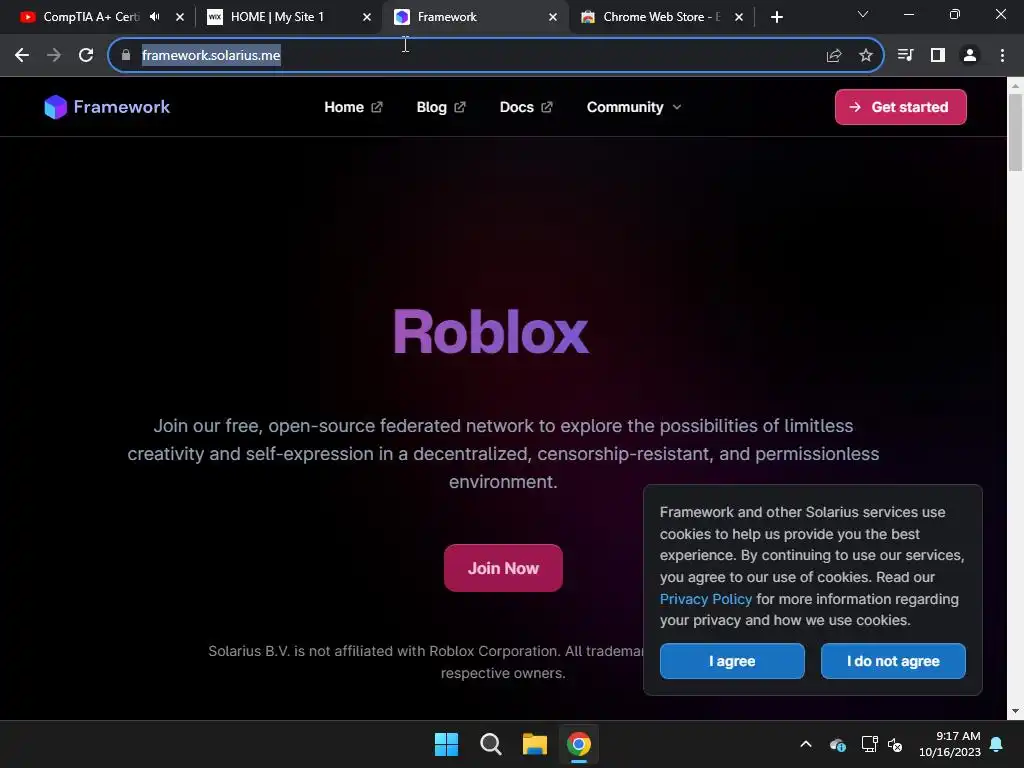Viewport: 1024px width, 768px height.
Task: Bookmark this page with the star icon
Action: pos(865,56)
